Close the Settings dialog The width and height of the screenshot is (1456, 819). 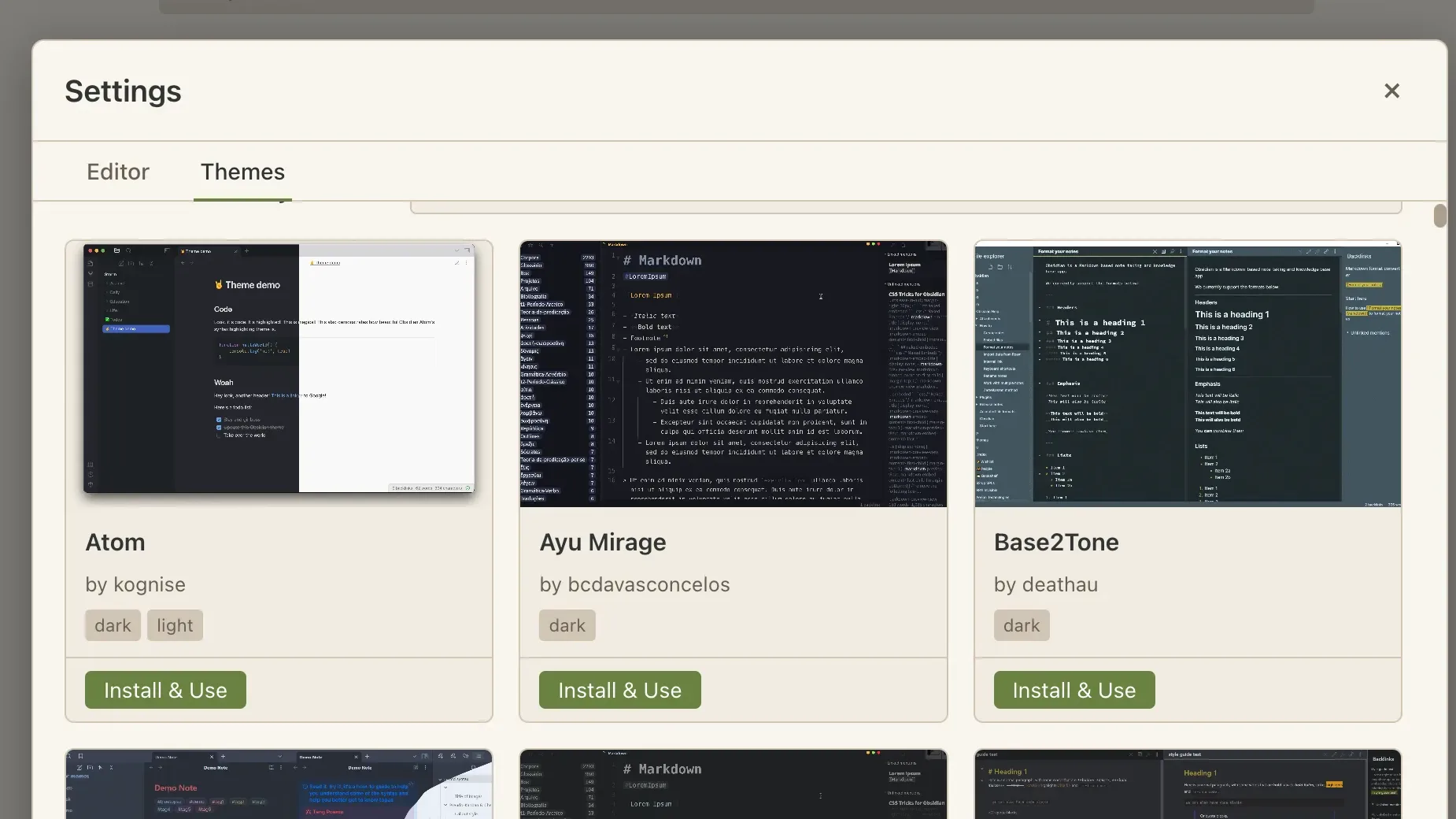tap(1391, 91)
